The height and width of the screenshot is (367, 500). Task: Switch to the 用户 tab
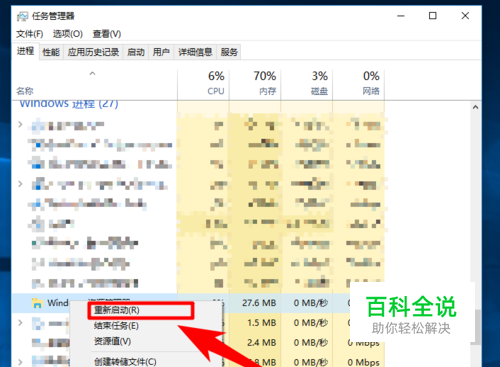tap(161, 52)
